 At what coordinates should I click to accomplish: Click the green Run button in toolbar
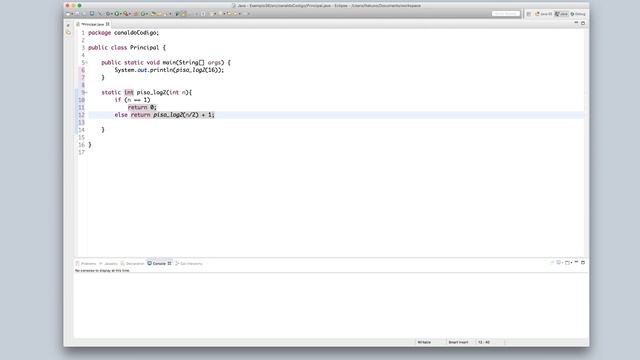point(117,14)
